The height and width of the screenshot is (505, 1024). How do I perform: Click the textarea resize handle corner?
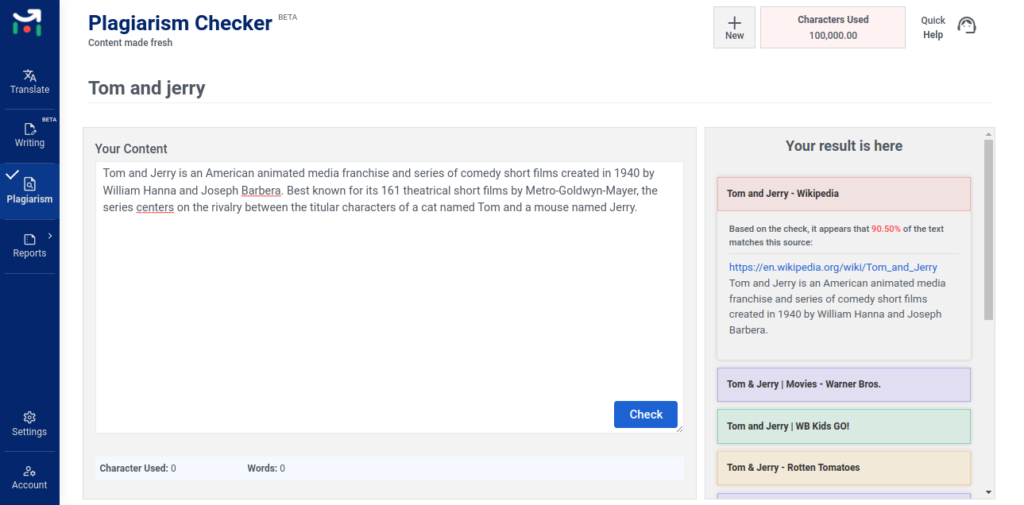tap(679, 428)
